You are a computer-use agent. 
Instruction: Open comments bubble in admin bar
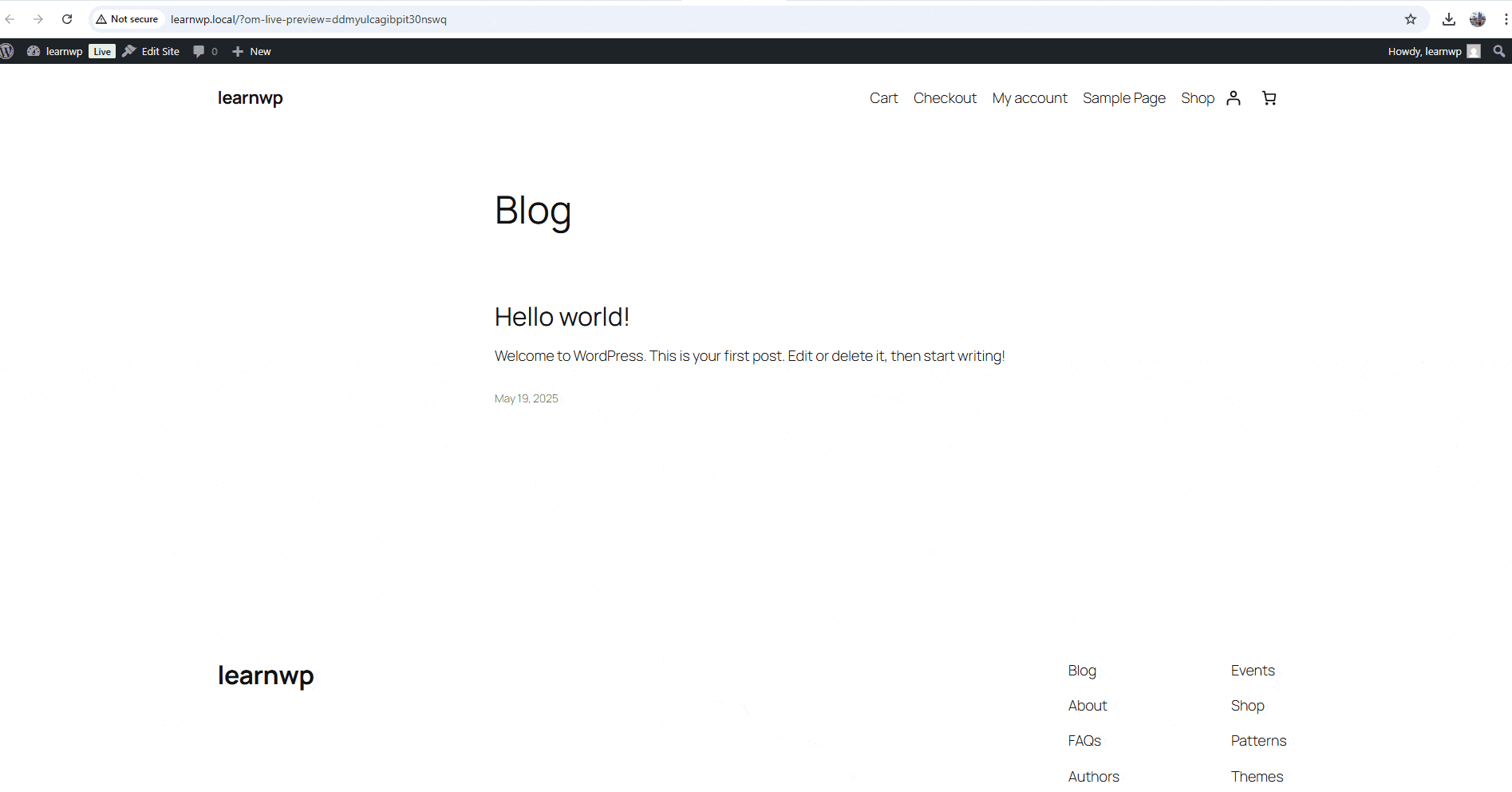[205, 51]
